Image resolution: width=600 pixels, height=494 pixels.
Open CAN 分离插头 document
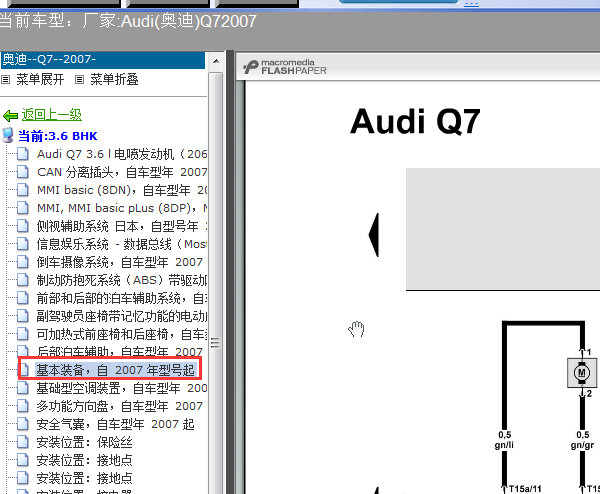tap(122, 172)
